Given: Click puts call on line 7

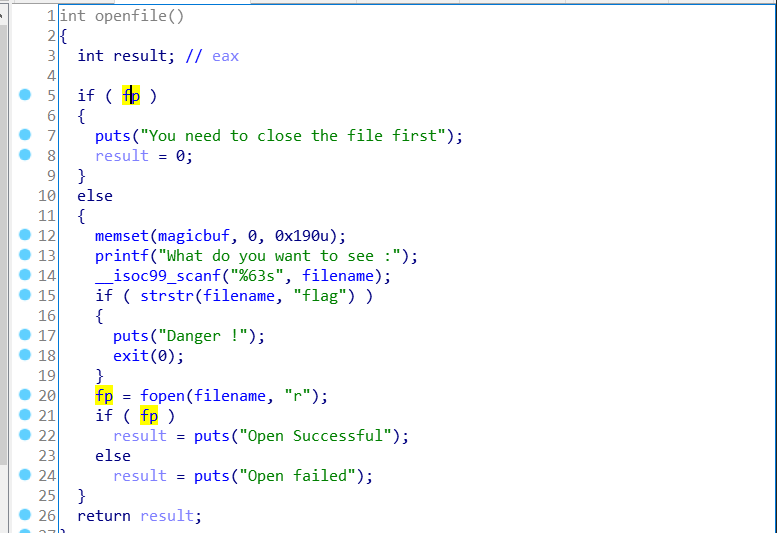Looking at the screenshot, I should 112,136.
